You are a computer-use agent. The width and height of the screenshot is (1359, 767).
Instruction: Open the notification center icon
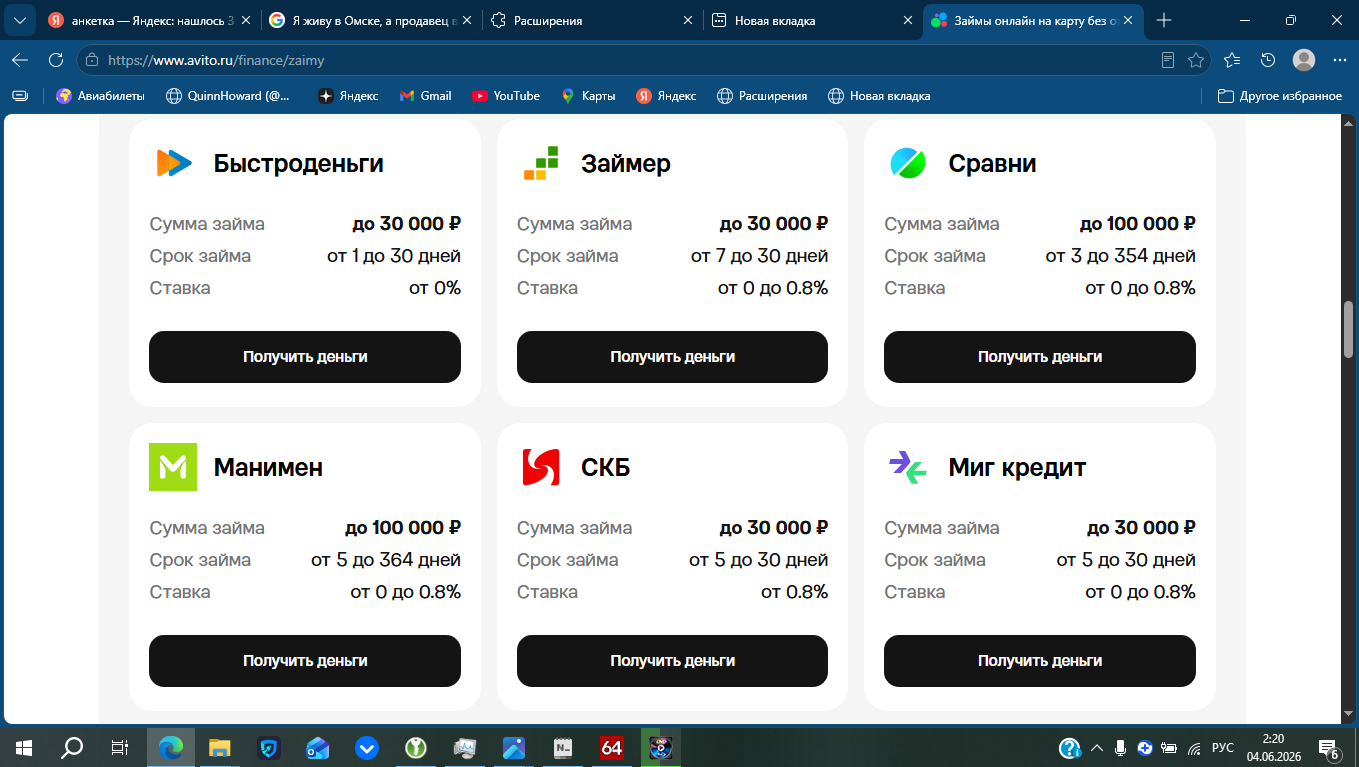(x=1330, y=748)
